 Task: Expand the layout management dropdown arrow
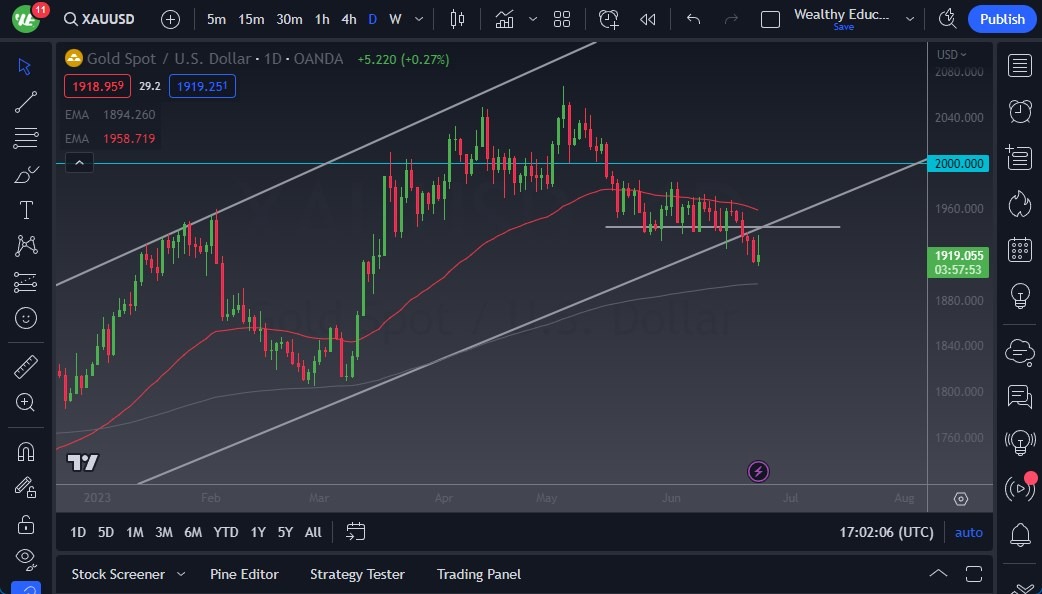click(x=910, y=19)
